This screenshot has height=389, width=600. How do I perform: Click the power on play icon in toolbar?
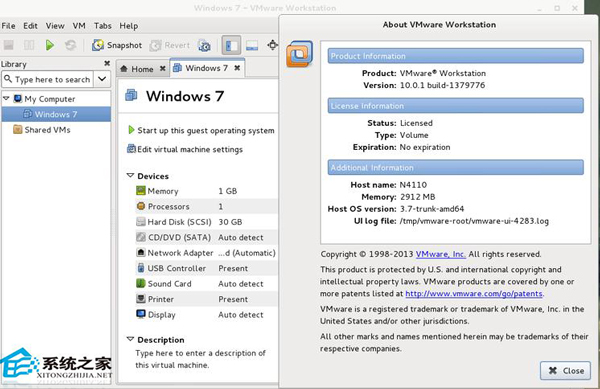tap(49, 45)
